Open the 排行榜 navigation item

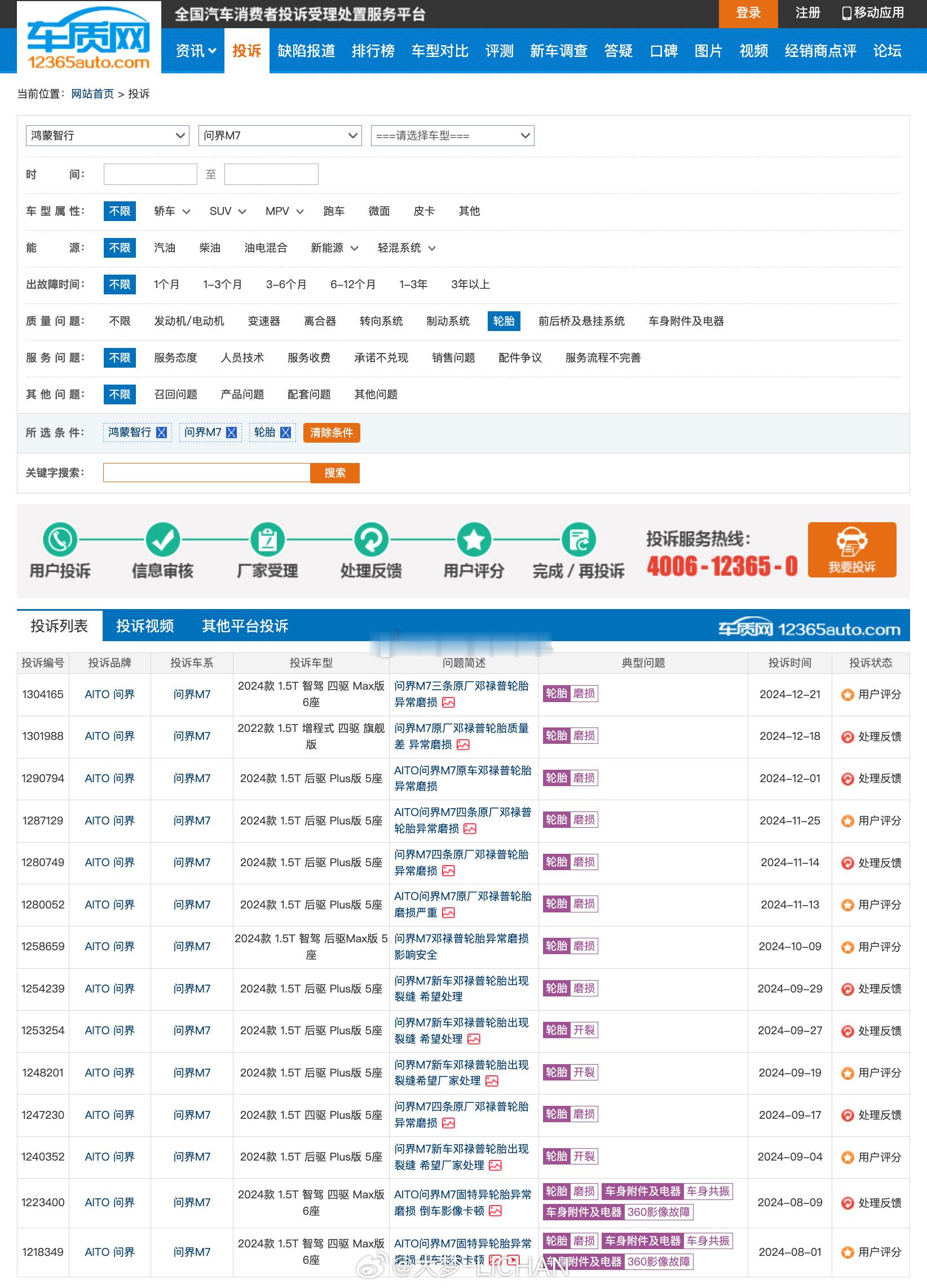(x=373, y=51)
